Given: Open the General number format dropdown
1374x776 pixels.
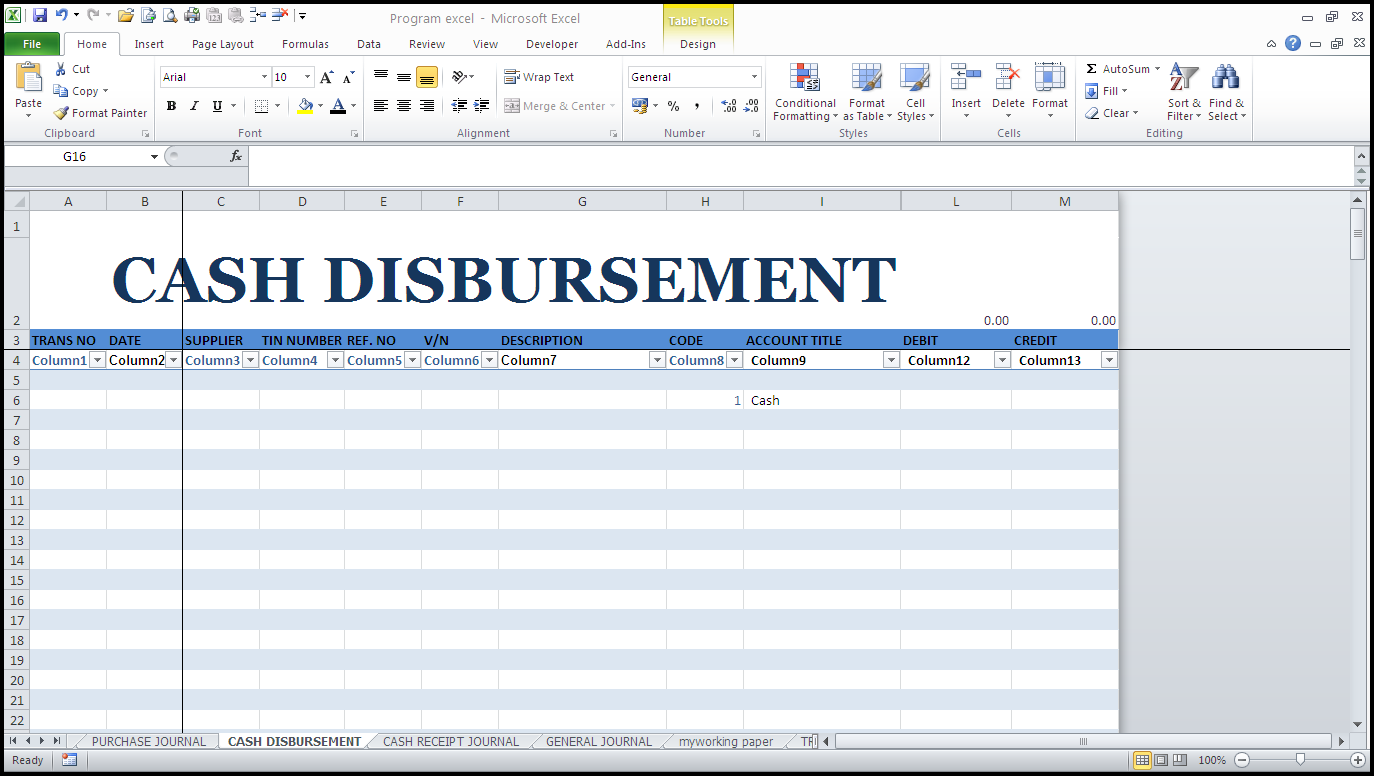Looking at the screenshot, I should click(753, 76).
